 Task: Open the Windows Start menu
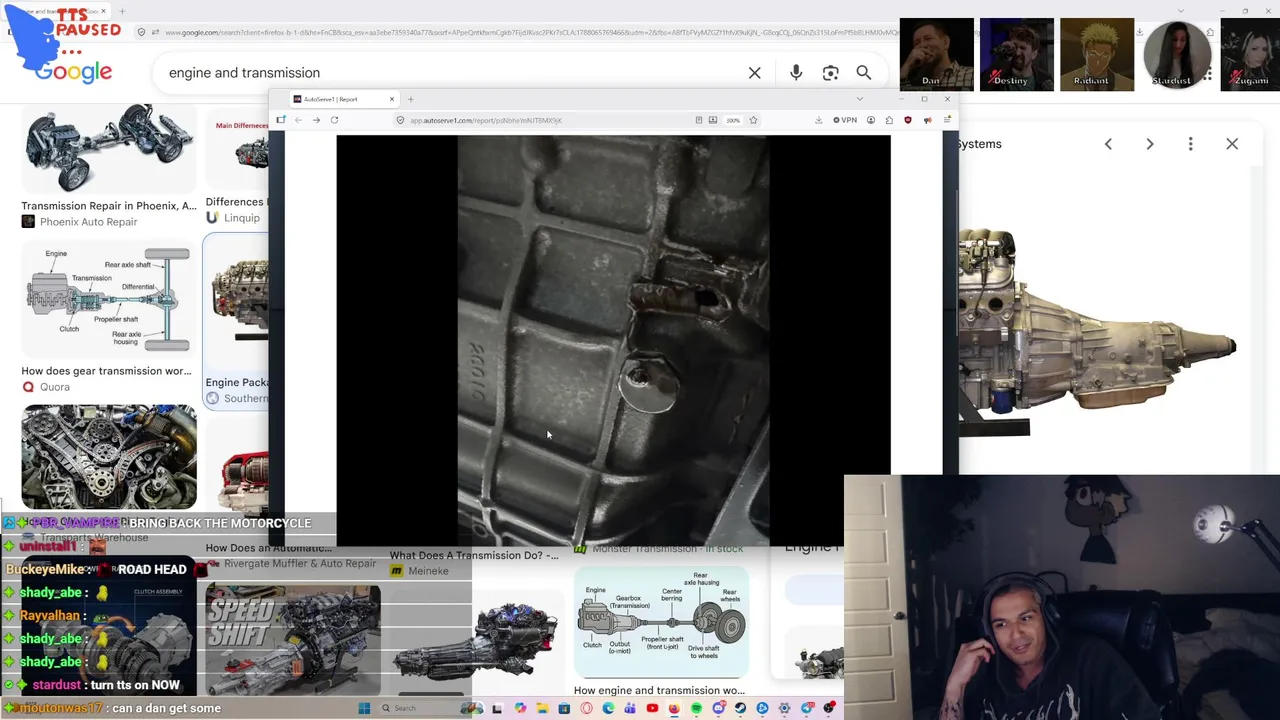364,709
